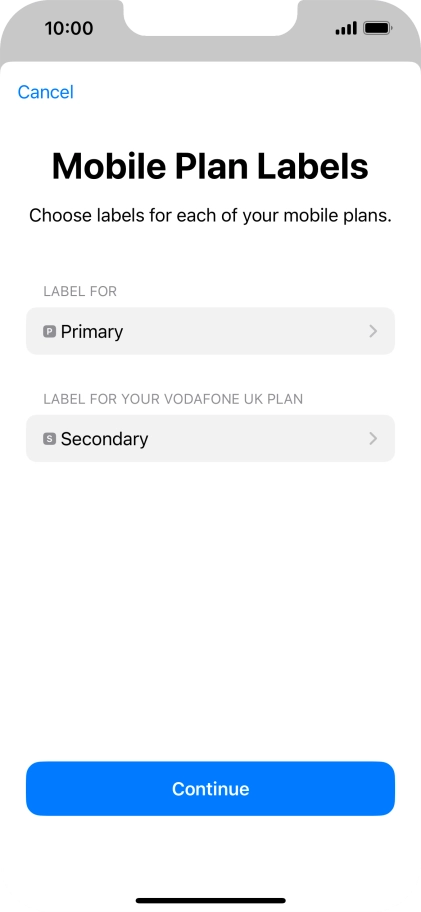Click "LABEL FOR YOUR VODAFONE UK PLAN" header
The width and height of the screenshot is (421, 912).
173,399
